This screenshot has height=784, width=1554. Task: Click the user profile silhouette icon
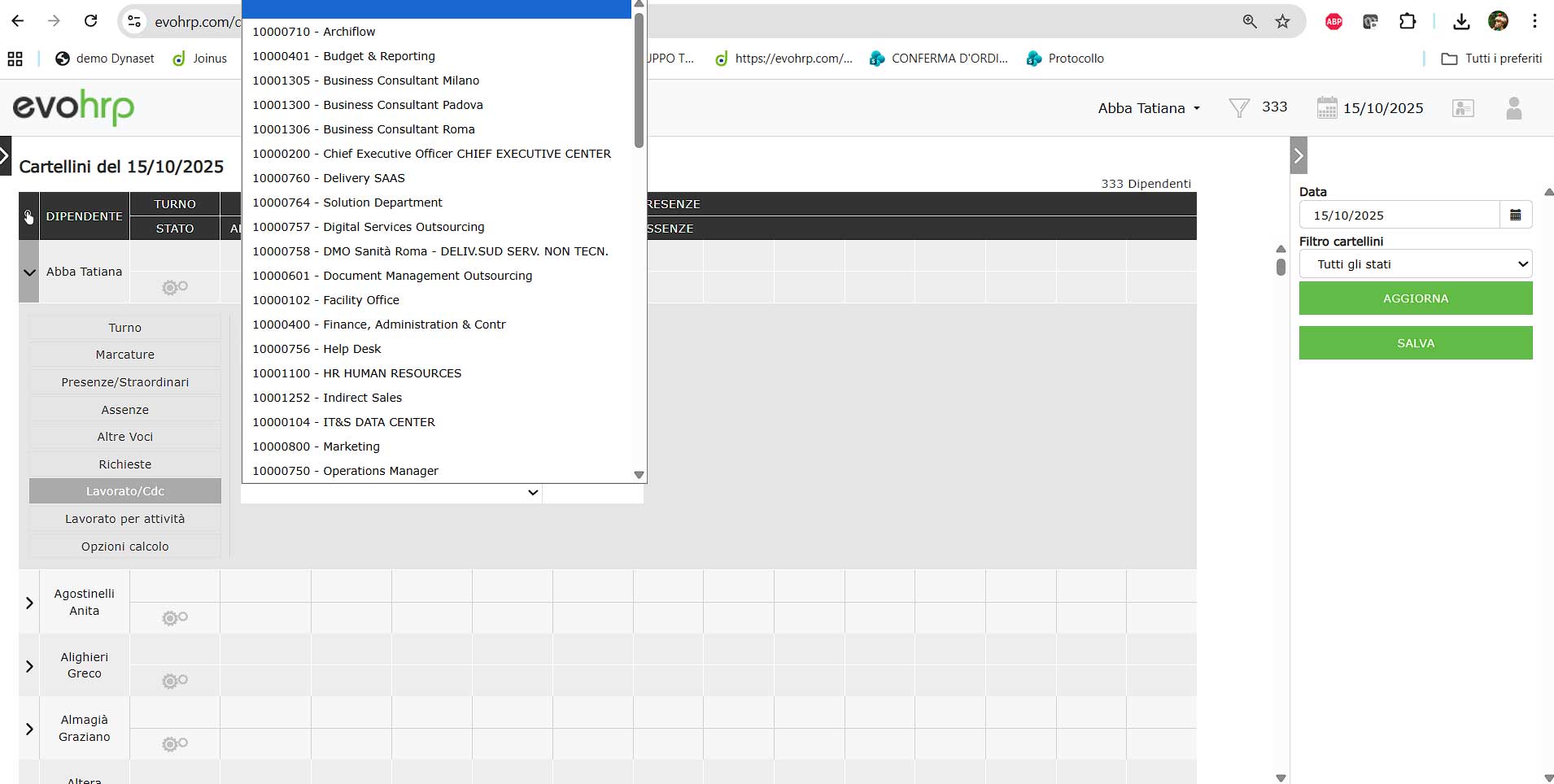(x=1513, y=108)
